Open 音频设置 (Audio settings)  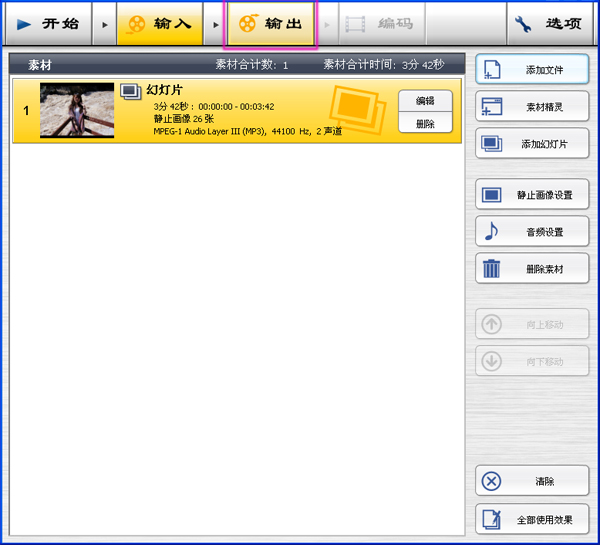(x=532, y=231)
